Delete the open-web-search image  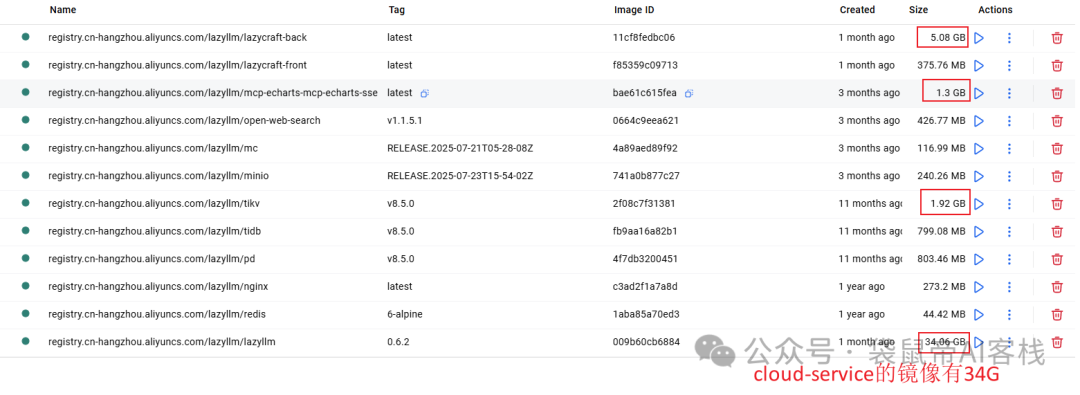click(1057, 121)
